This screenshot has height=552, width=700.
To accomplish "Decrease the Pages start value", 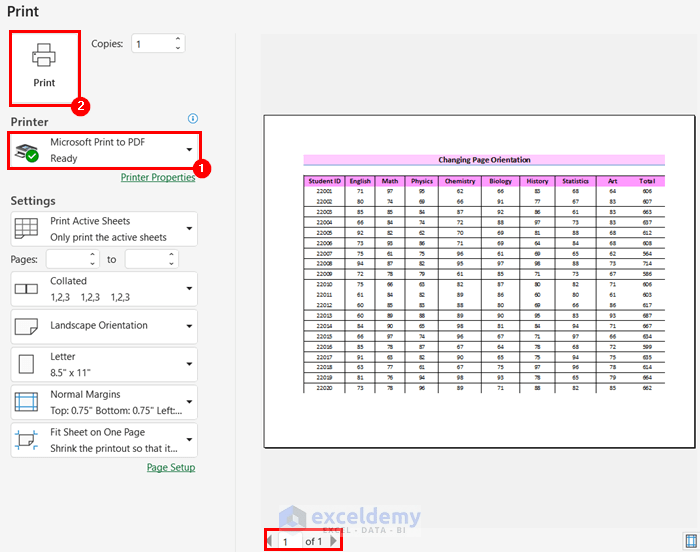I will tap(92, 264).
